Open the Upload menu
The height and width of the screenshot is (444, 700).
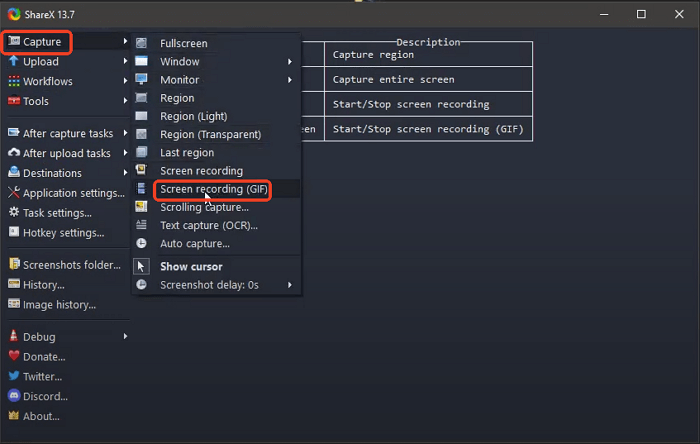point(40,62)
